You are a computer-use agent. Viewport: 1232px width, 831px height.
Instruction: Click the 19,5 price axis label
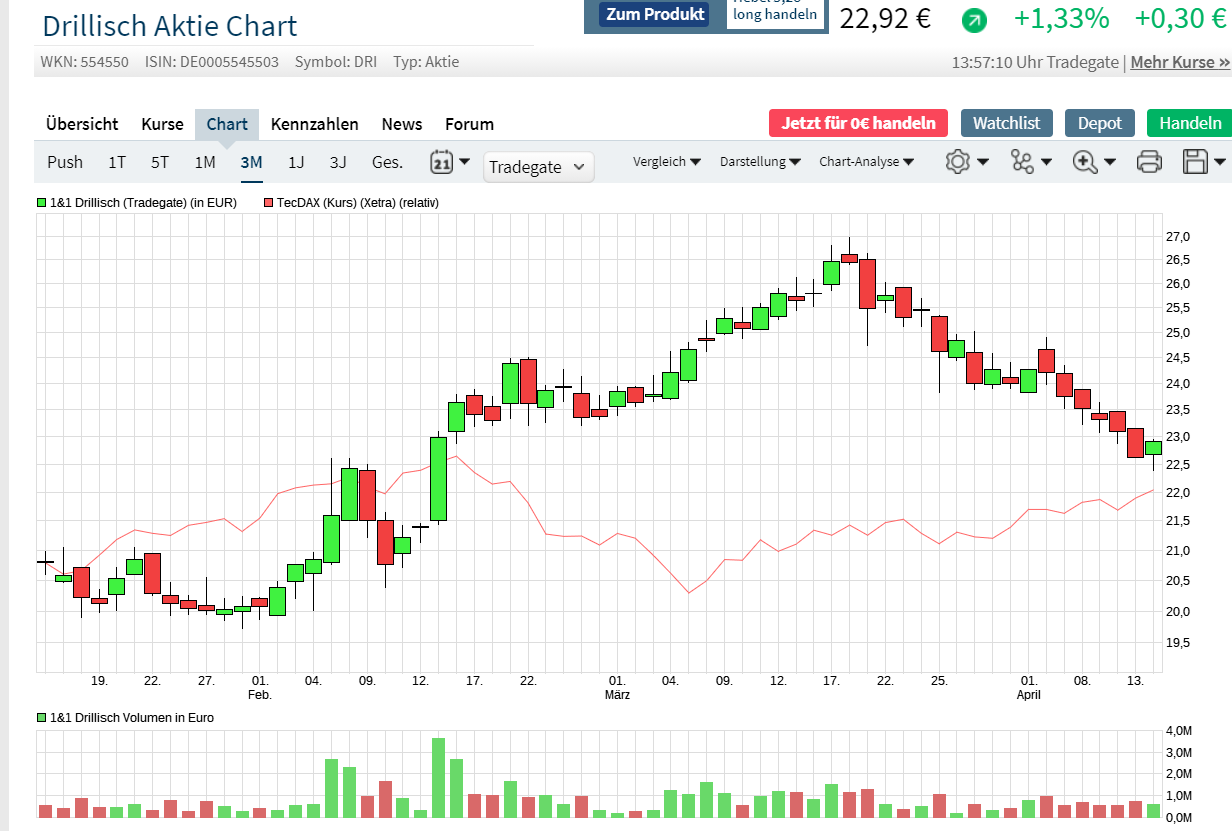(x=1178, y=642)
